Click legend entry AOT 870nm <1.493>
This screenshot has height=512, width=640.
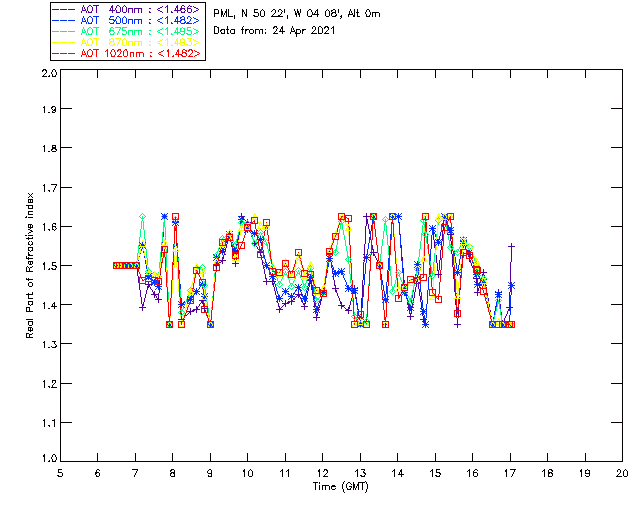pyautogui.click(x=127, y=42)
